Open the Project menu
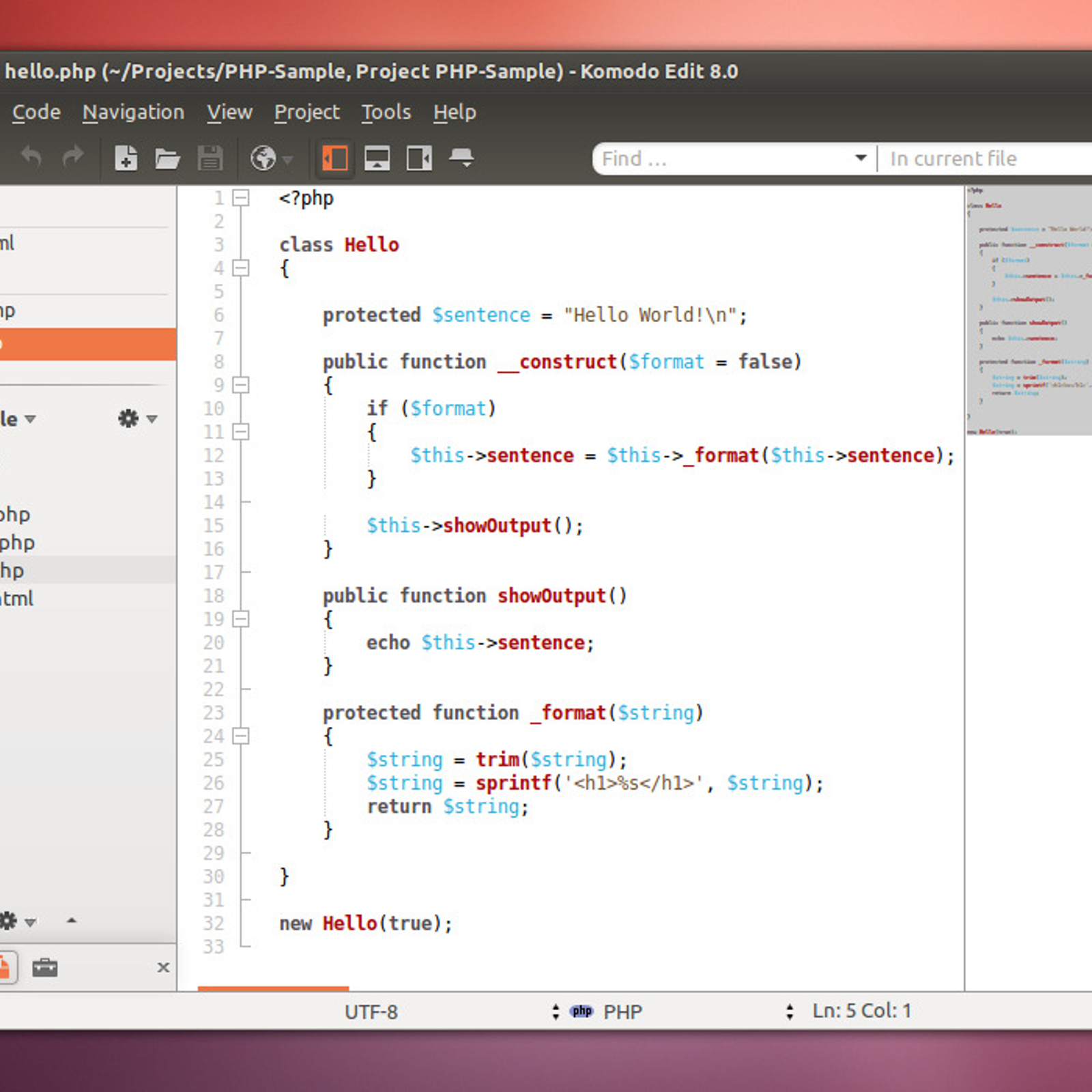Screen dimensions: 1092x1092 coord(306,112)
